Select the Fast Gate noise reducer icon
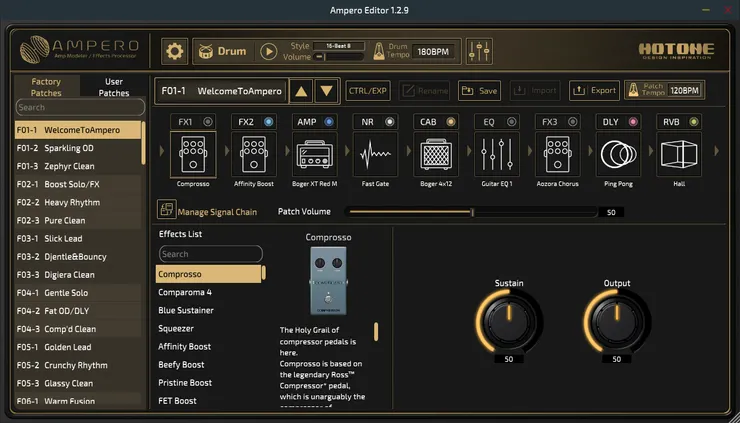 pyautogui.click(x=376, y=156)
